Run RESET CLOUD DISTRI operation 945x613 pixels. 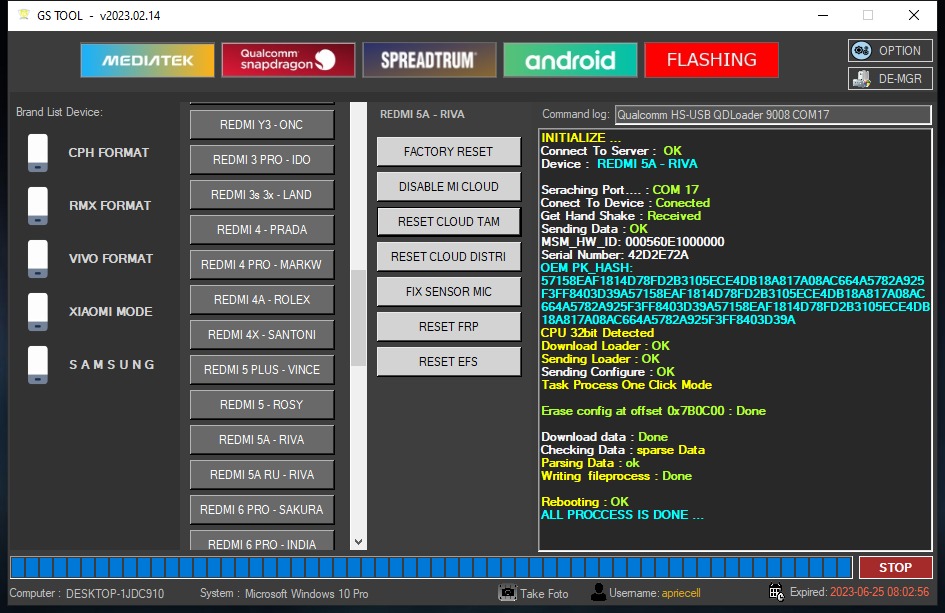coord(448,257)
